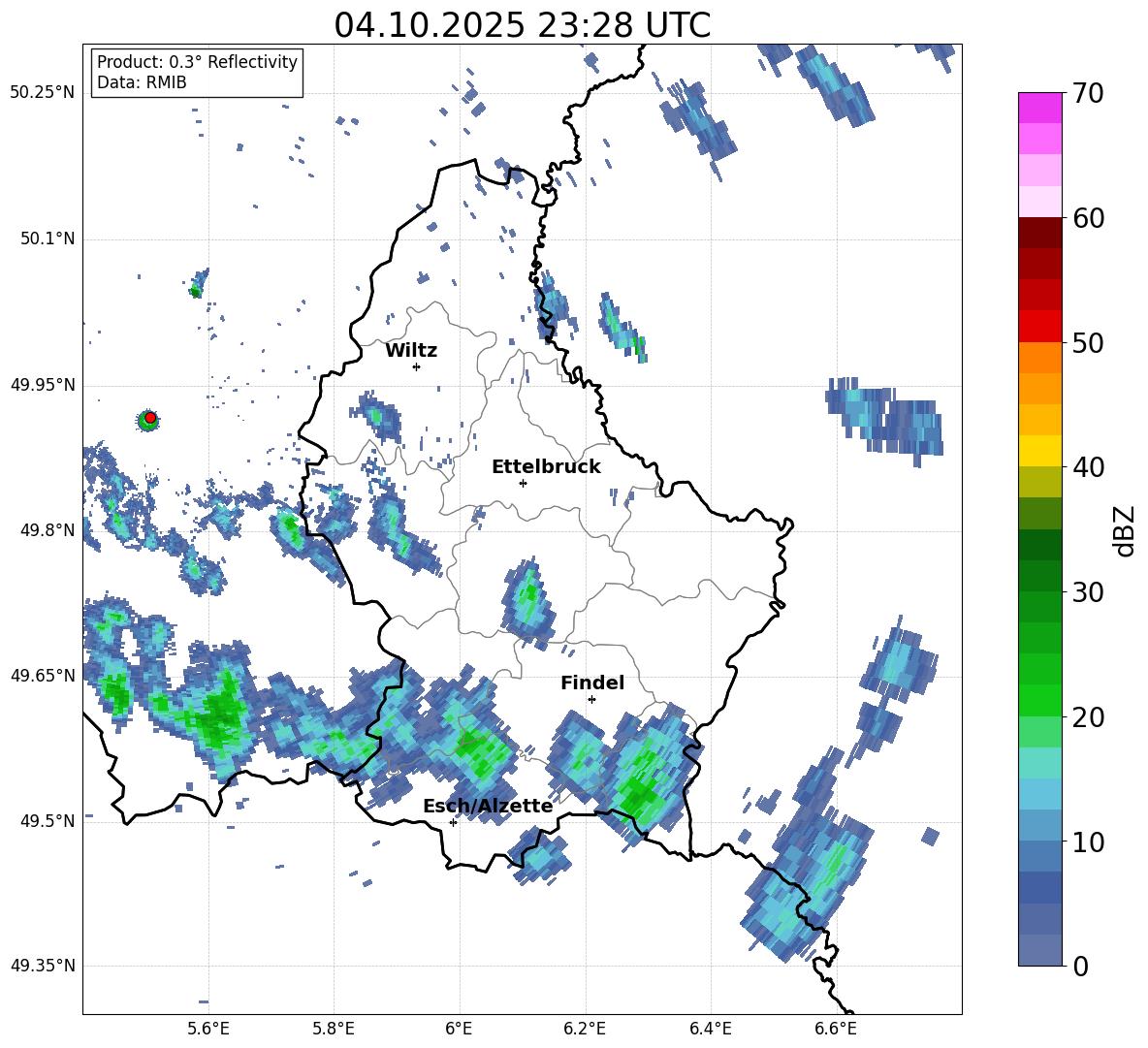
Task: Click the 49.35°N latitude label
Action: (x=43, y=966)
